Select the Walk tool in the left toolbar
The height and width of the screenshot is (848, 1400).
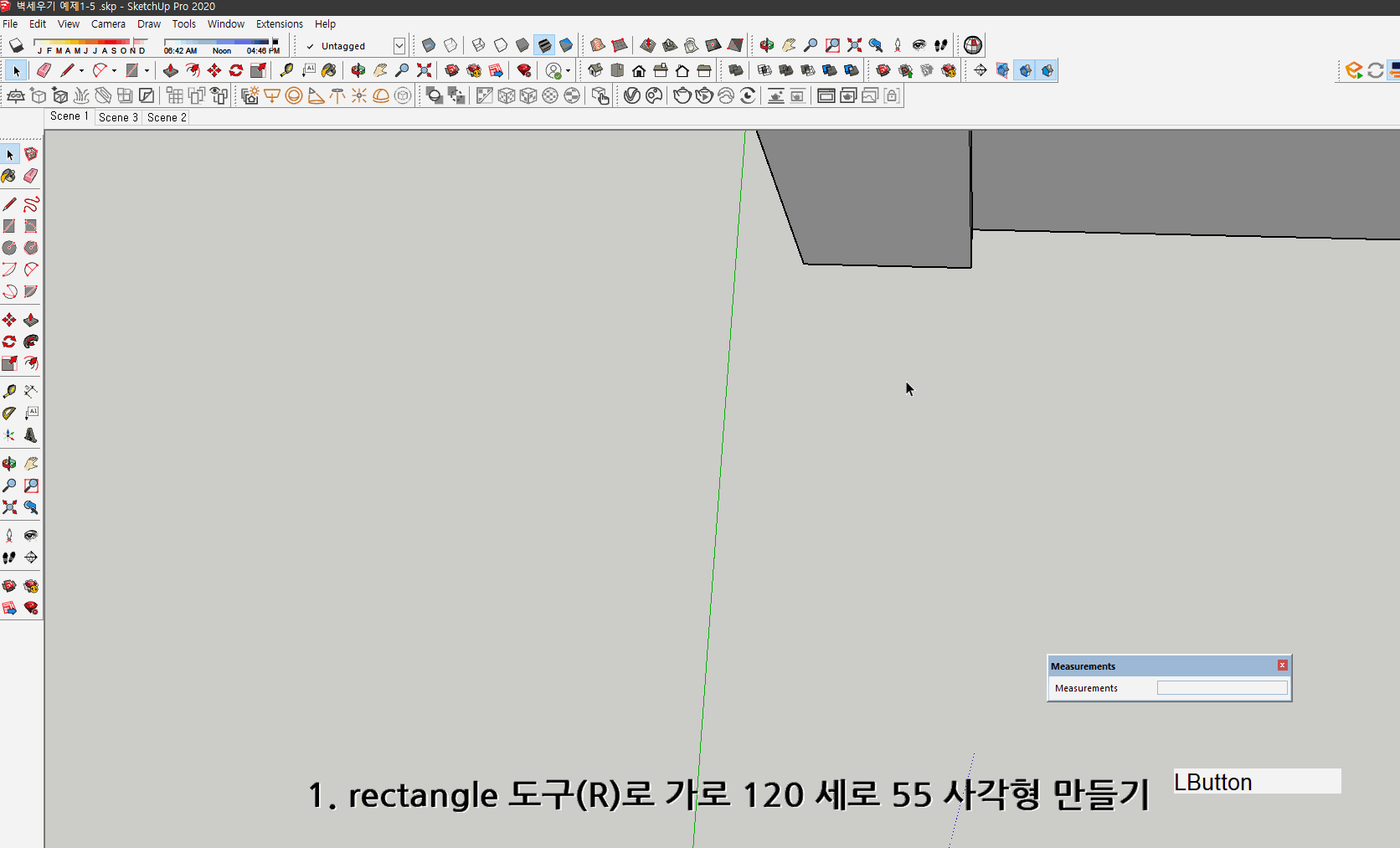click(10, 558)
